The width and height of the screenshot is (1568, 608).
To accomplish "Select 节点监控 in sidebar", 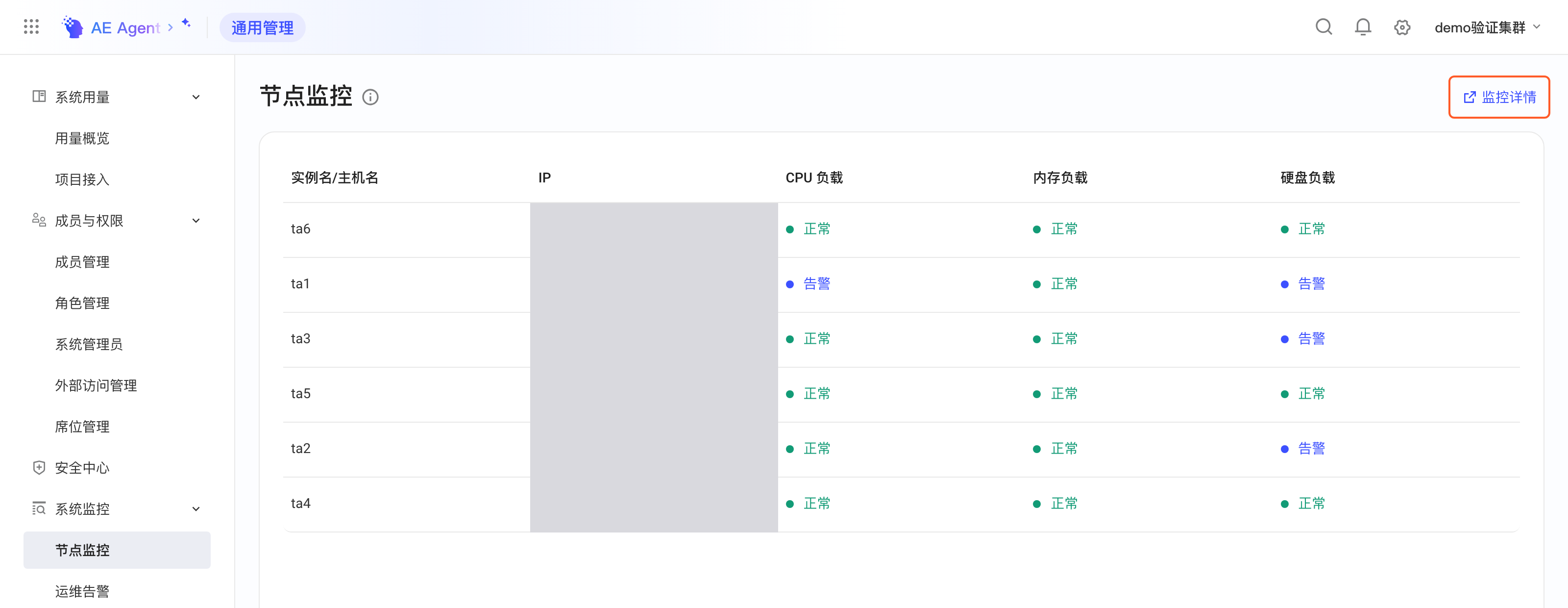I will (x=117, y=550).
